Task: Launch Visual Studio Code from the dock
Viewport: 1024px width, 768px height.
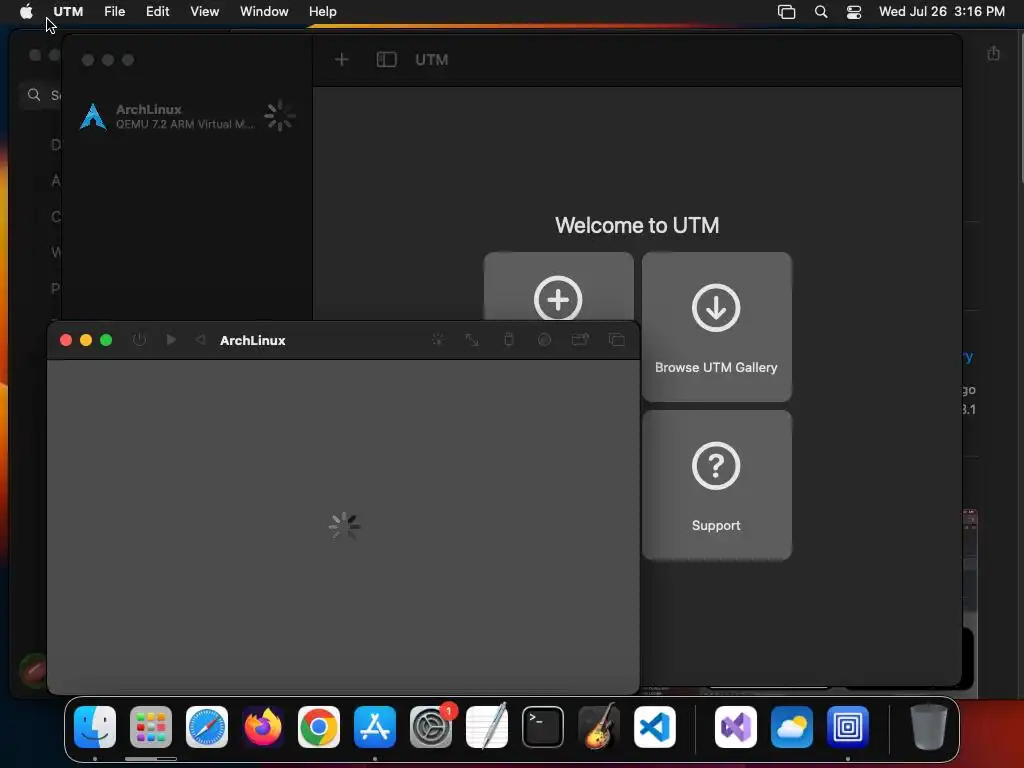Action: click(655, 727)
